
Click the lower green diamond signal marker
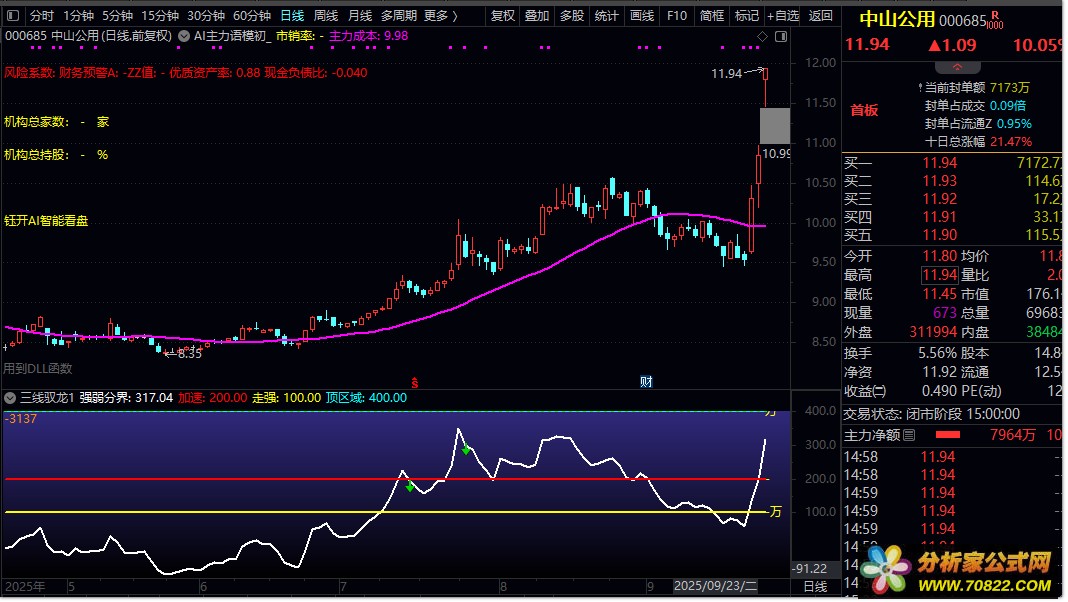pos(410,487)
